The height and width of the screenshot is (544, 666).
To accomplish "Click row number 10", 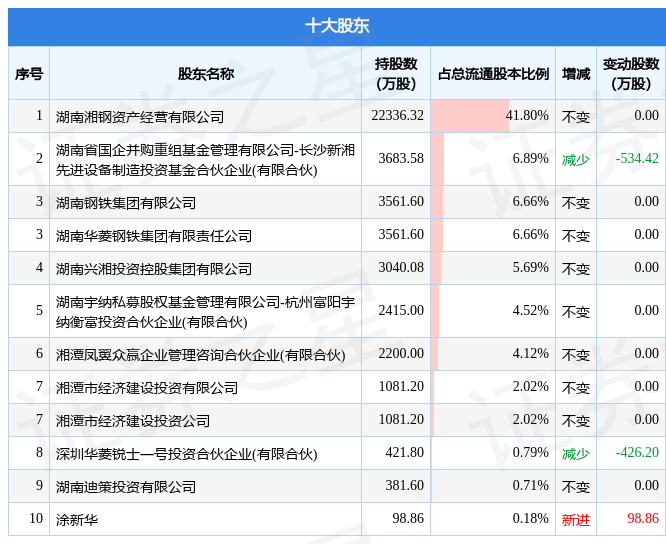I will pyautogui.click(x=36, y=519).
